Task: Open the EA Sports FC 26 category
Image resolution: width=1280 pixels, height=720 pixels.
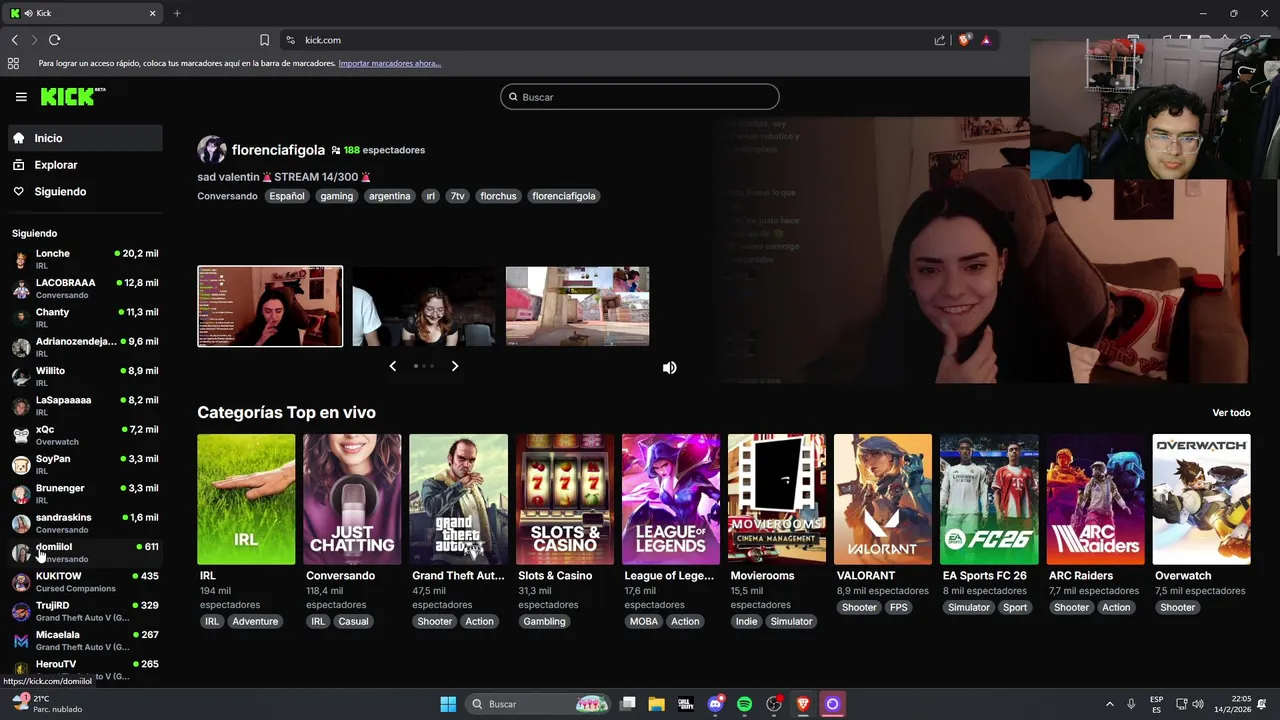Action: point(989,499)
